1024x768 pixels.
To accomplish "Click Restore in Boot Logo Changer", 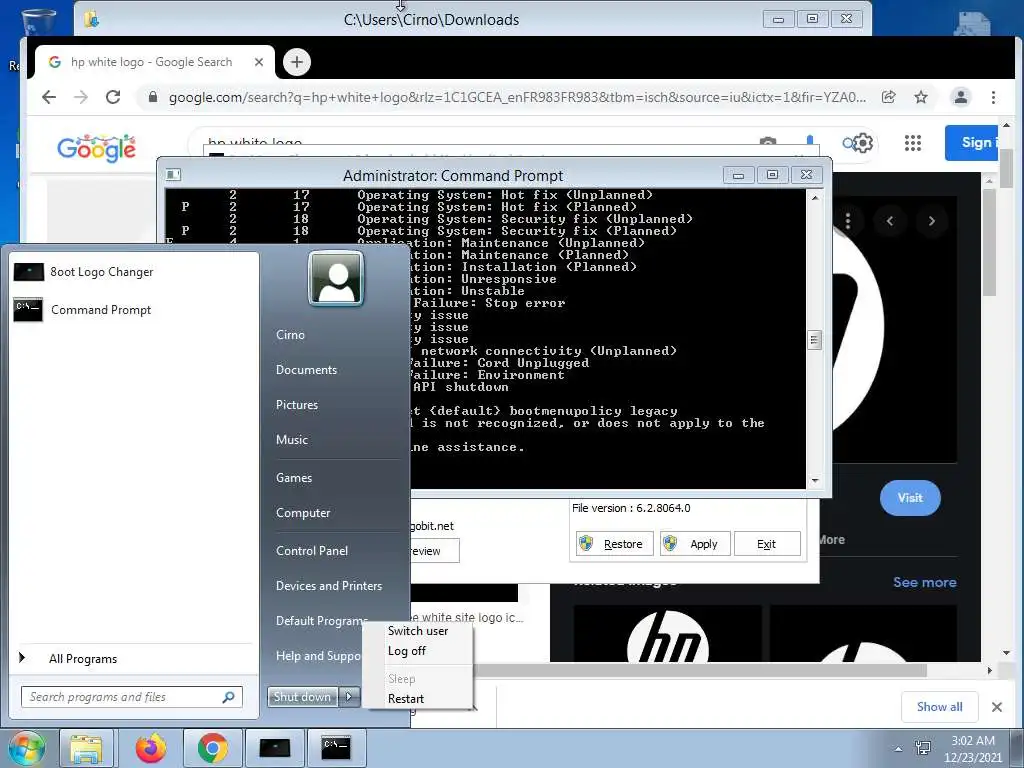I will coord(615,543).
